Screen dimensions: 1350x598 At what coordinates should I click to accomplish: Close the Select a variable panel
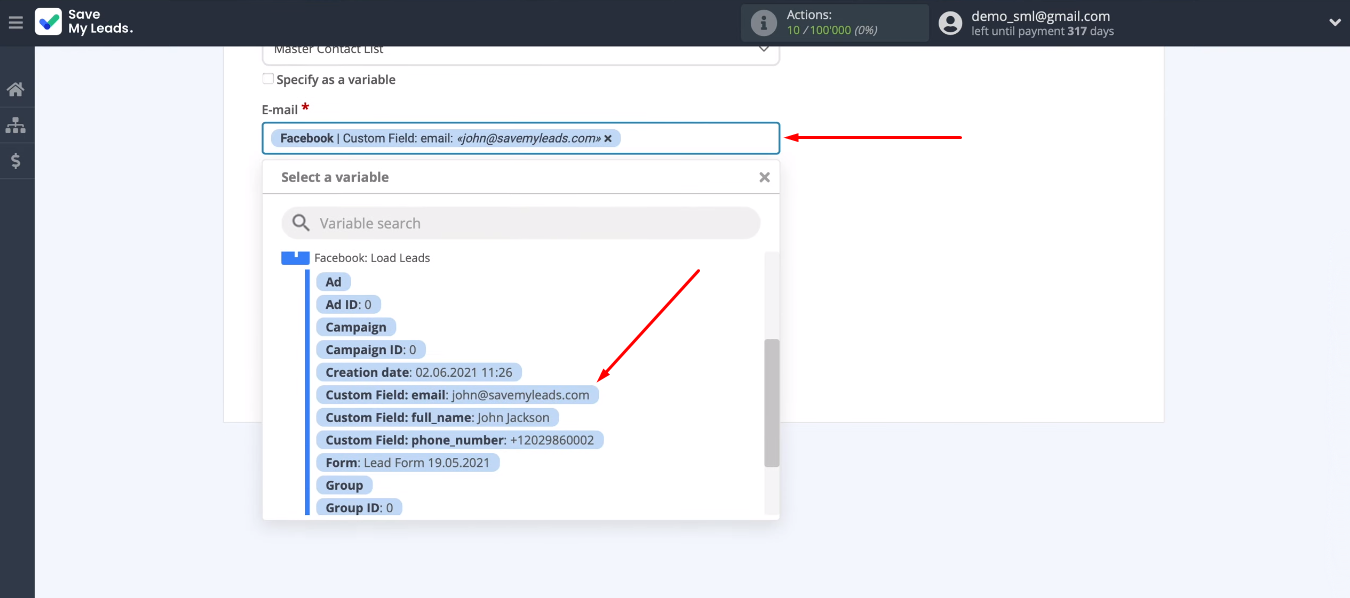point(764,177)
